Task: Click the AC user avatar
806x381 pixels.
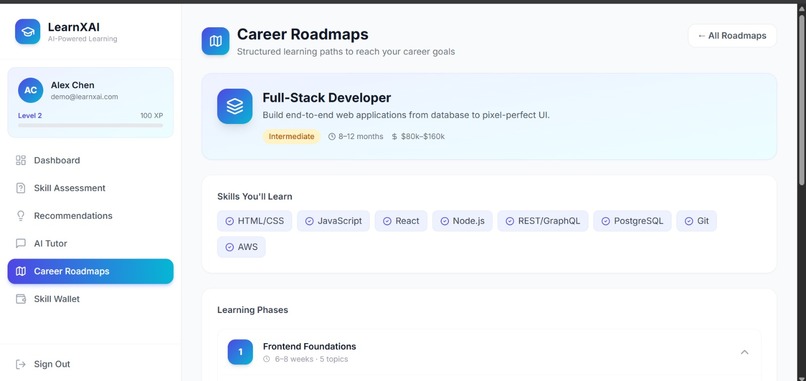Action: click(30, 90)
